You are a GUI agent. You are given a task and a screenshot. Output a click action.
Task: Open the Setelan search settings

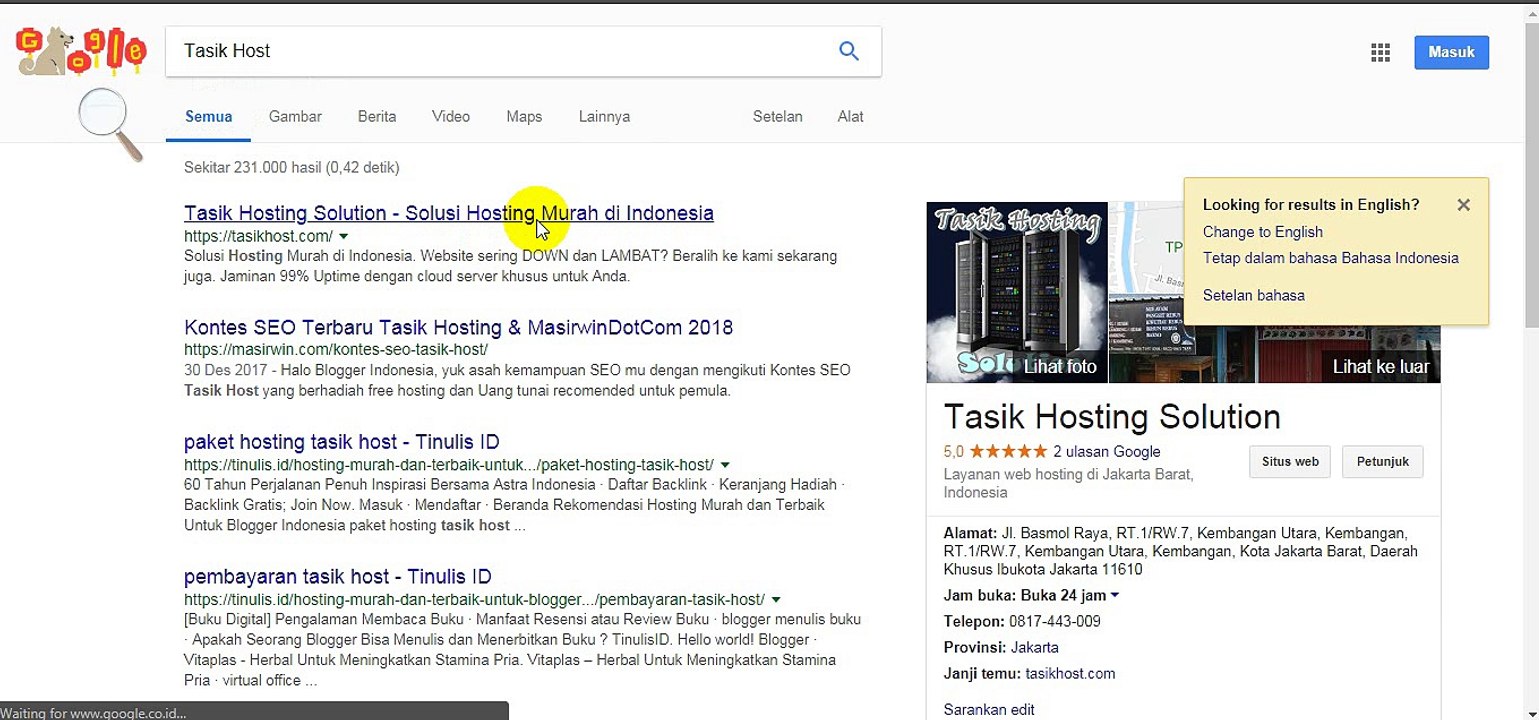click(x=778, y=117)
